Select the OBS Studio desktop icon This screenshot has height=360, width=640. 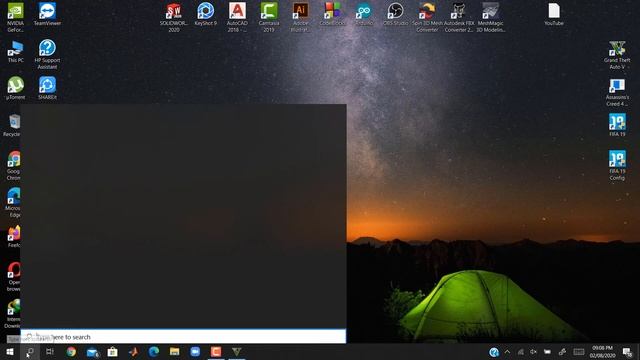(x=396, y=14)
